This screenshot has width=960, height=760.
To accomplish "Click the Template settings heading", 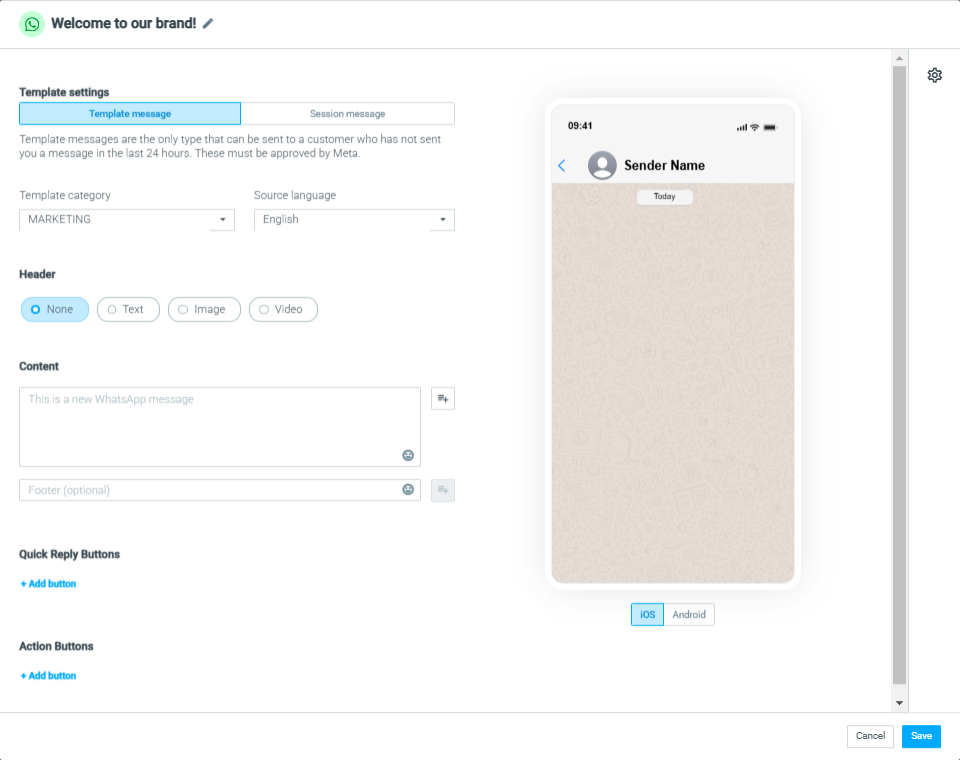I will coord(64,92).
